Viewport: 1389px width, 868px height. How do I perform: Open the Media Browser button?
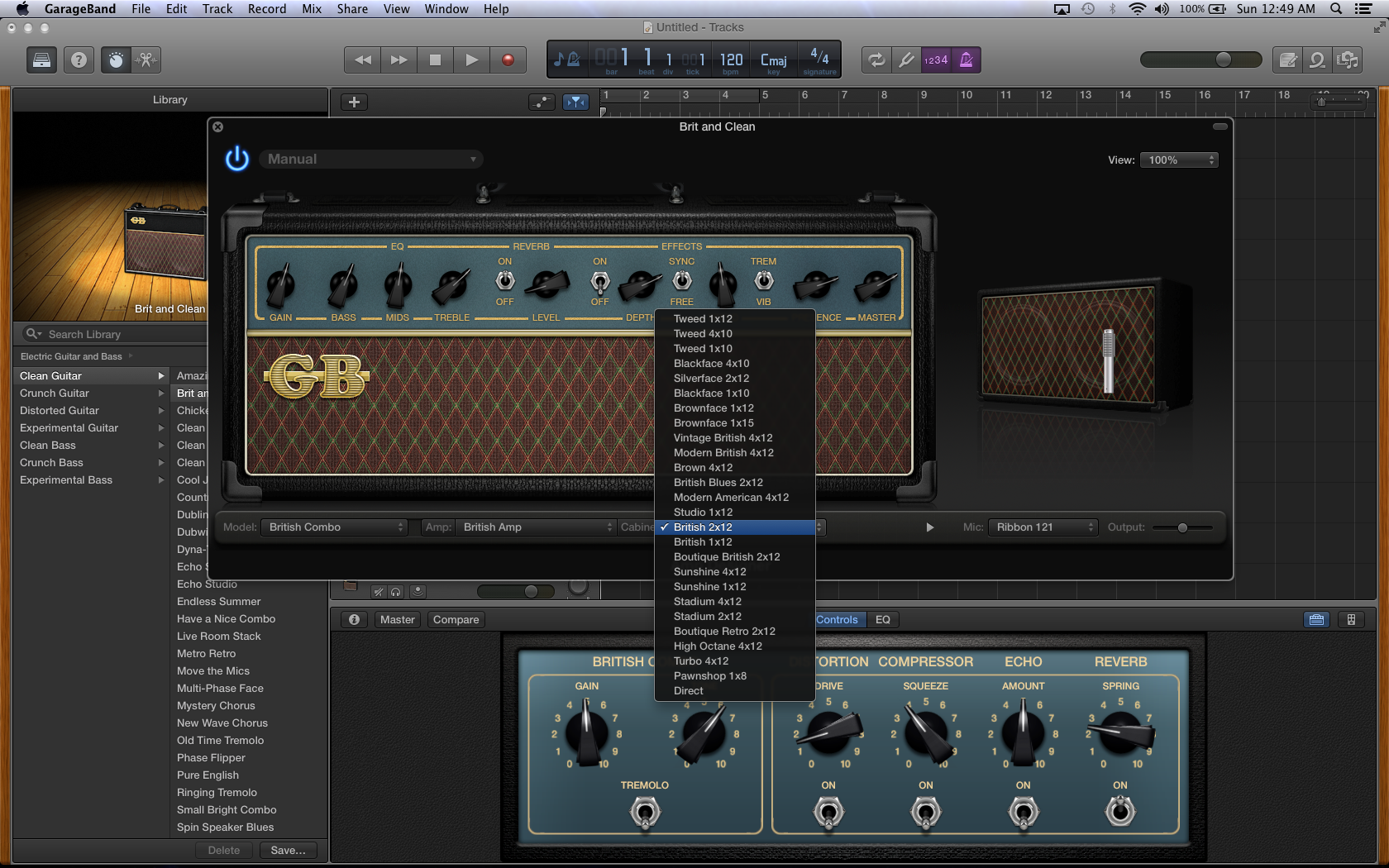tap(1348, 60)
